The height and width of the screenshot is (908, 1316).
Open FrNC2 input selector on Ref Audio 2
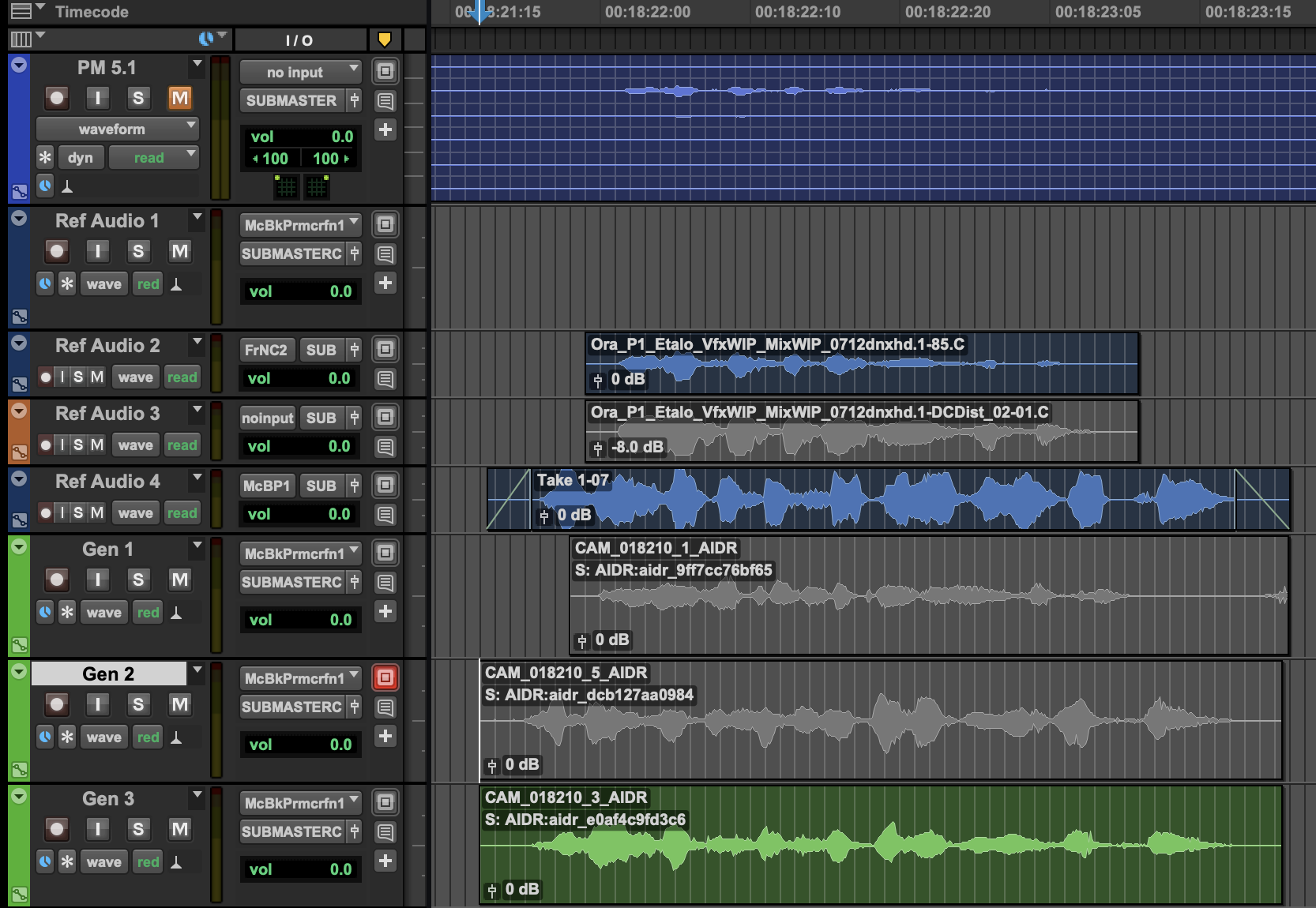pos(266,350)
